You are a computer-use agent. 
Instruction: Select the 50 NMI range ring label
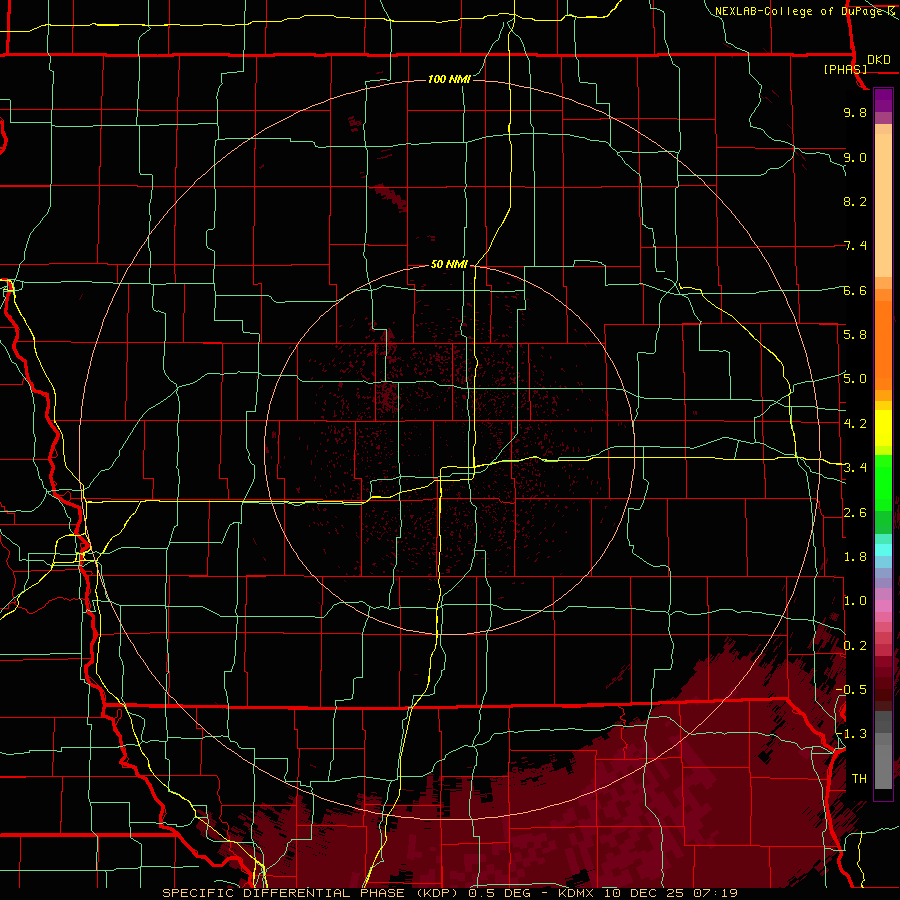pos(449,264)
